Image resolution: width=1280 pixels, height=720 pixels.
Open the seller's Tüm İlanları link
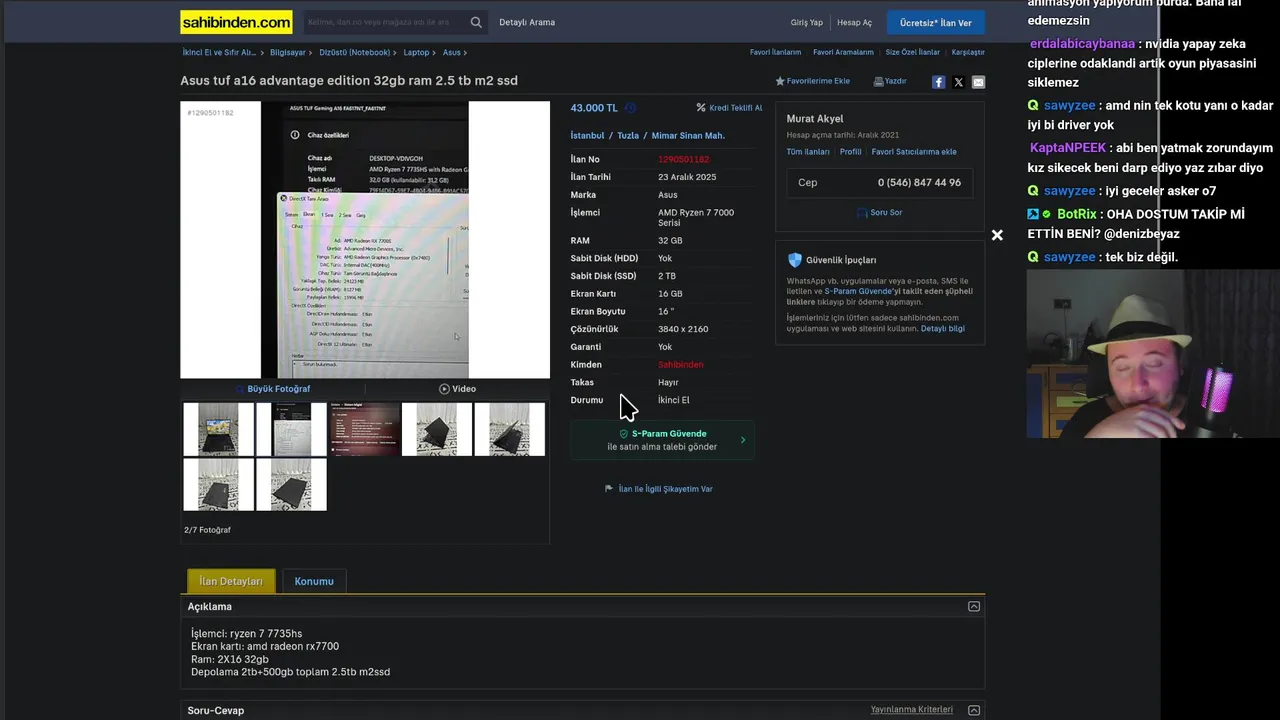tap(808, 152)
